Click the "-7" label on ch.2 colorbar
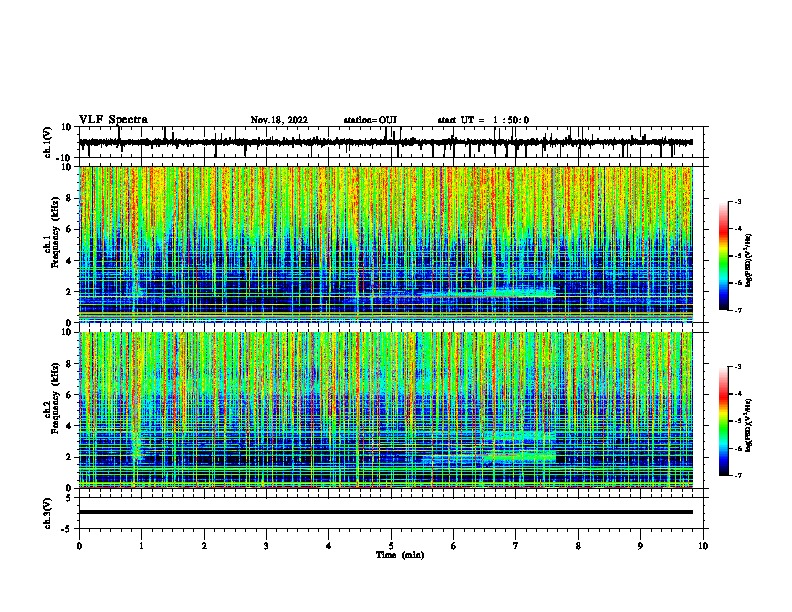This screenshot has height=612, width=792. (x=737, y=476)
